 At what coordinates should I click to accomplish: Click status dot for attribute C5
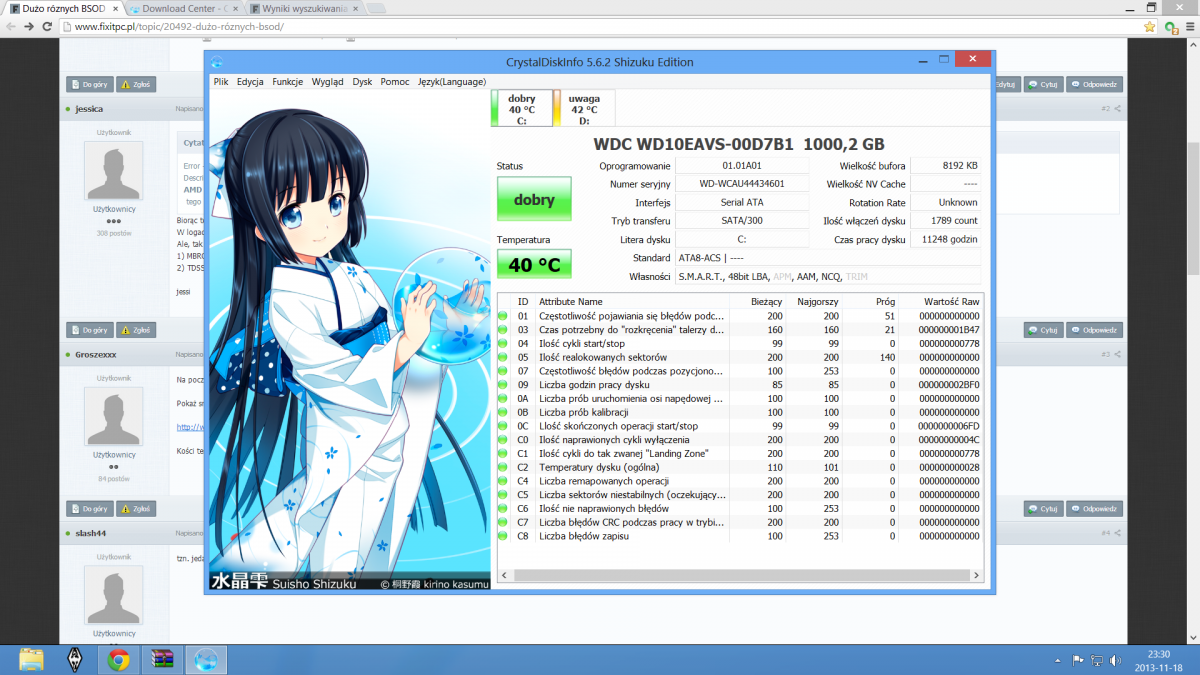coord(504,495)
